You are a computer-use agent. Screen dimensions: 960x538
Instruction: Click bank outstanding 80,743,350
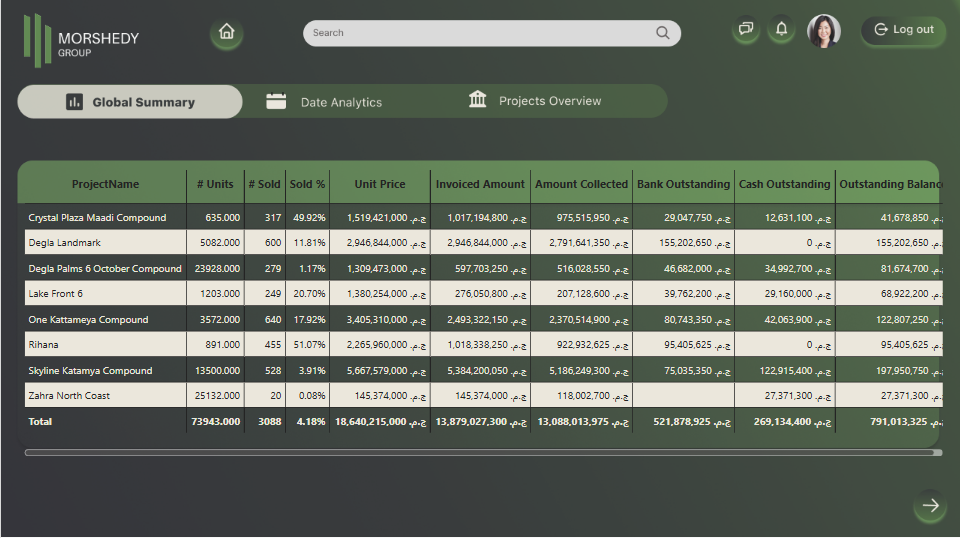(697, 319)
